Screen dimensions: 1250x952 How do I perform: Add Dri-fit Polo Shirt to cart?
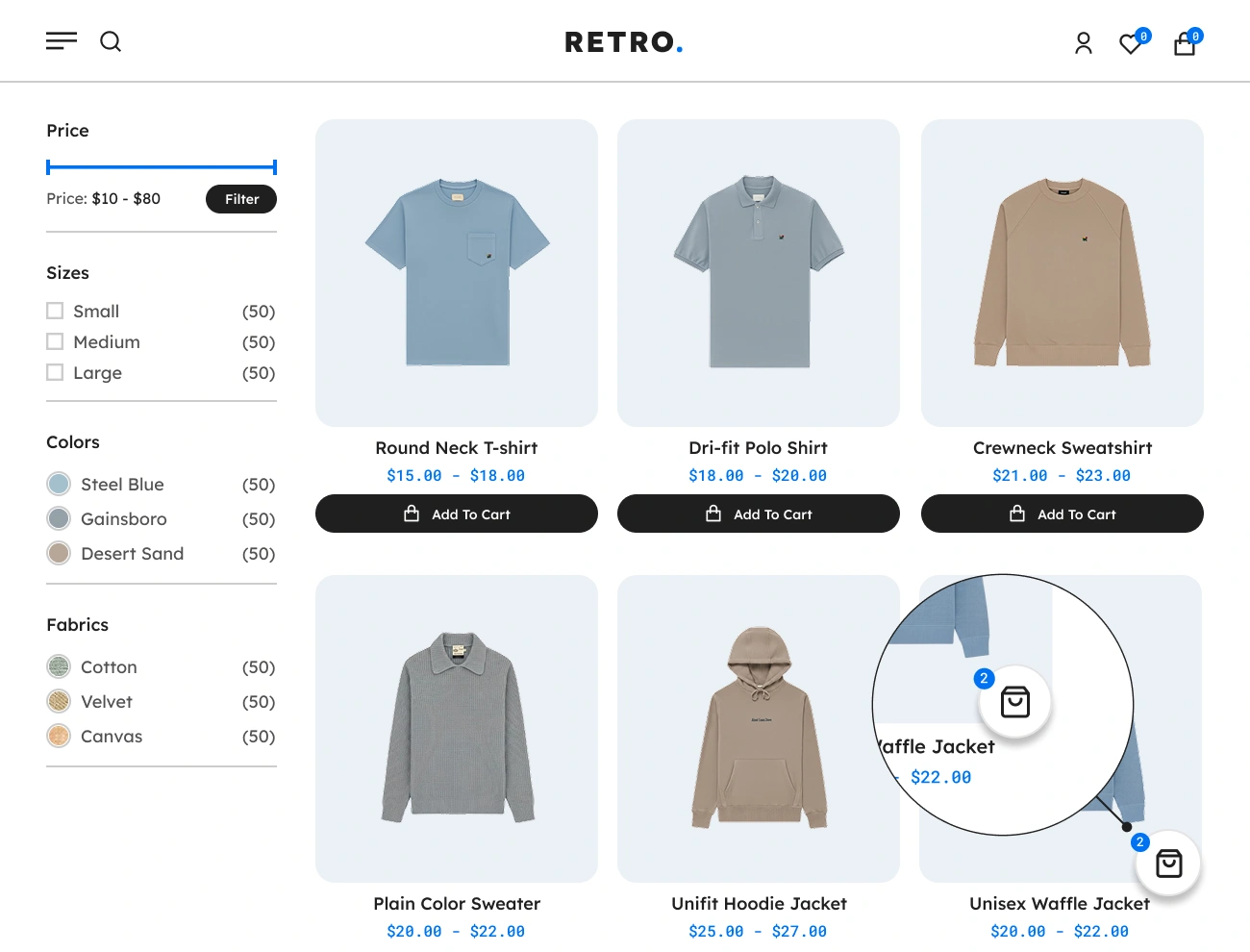(759, 514)
